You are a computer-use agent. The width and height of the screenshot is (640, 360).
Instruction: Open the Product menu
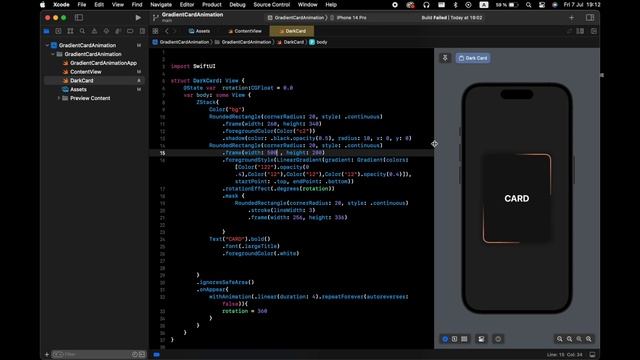pos(211,4)
